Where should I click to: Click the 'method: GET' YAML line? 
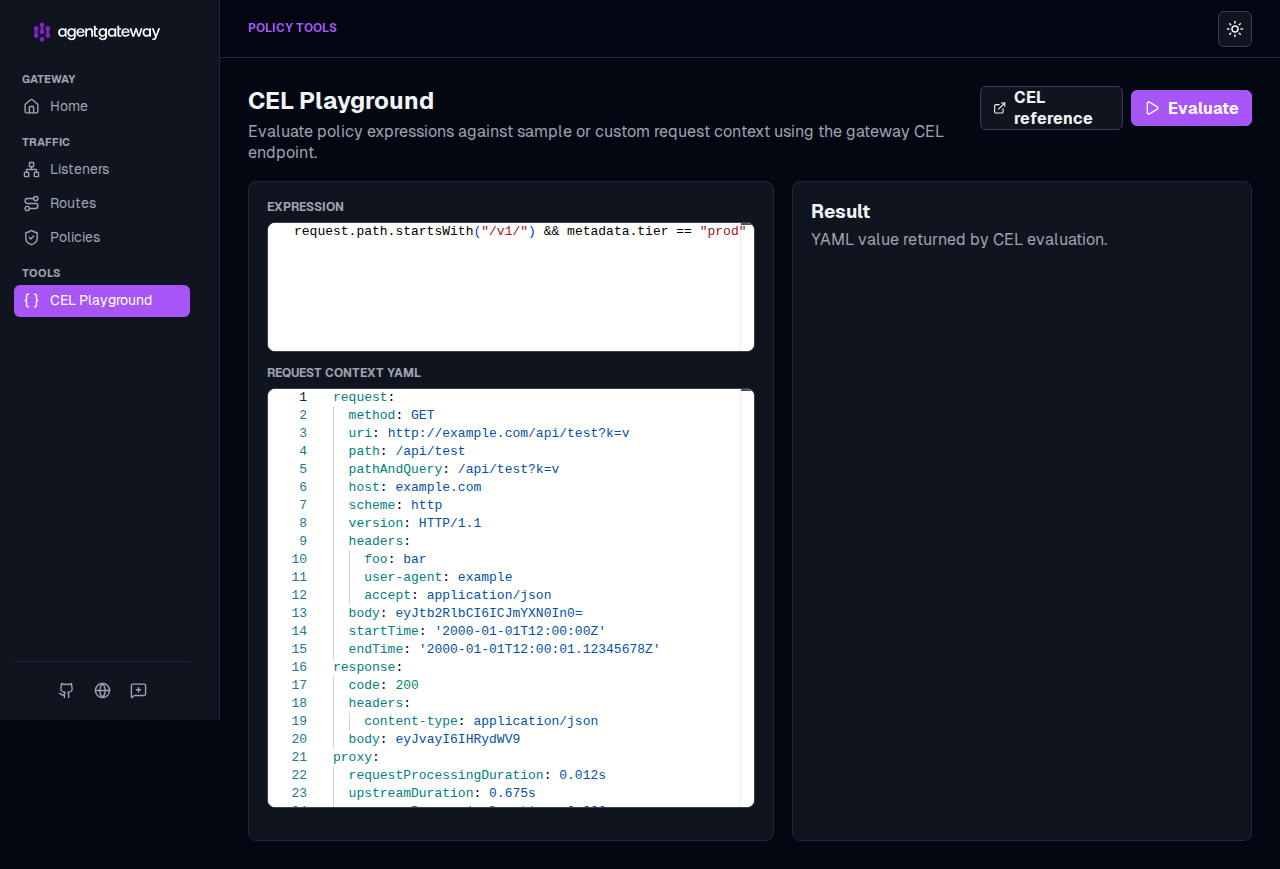391,415
